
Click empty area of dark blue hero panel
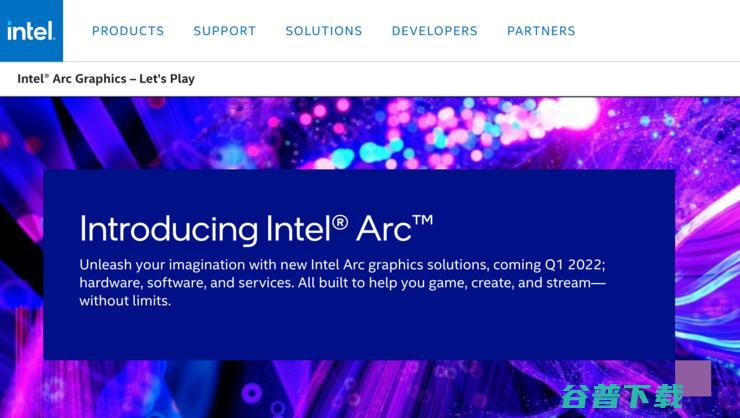pos(359,333)
